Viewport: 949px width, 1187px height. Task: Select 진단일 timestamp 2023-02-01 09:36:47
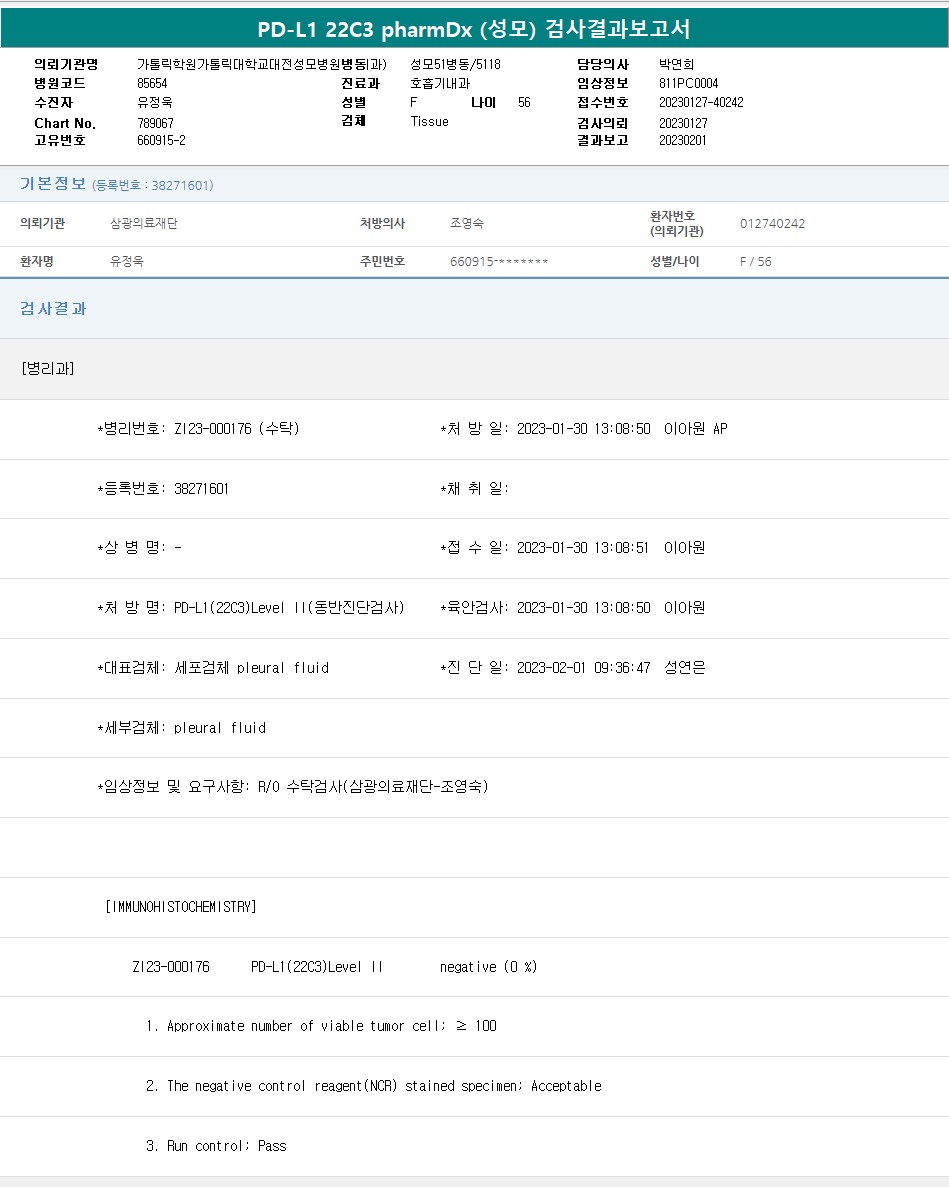pyautogui.click(x=583, y=668)
